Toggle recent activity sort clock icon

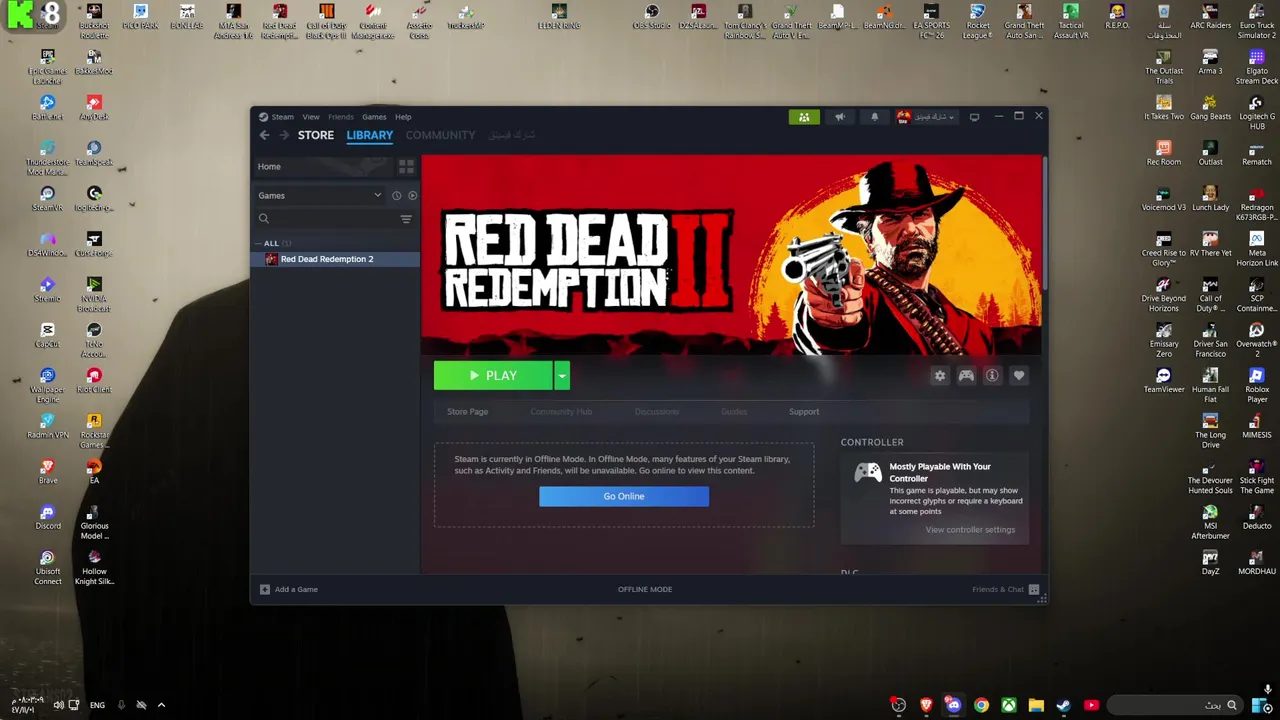[396, 196]
